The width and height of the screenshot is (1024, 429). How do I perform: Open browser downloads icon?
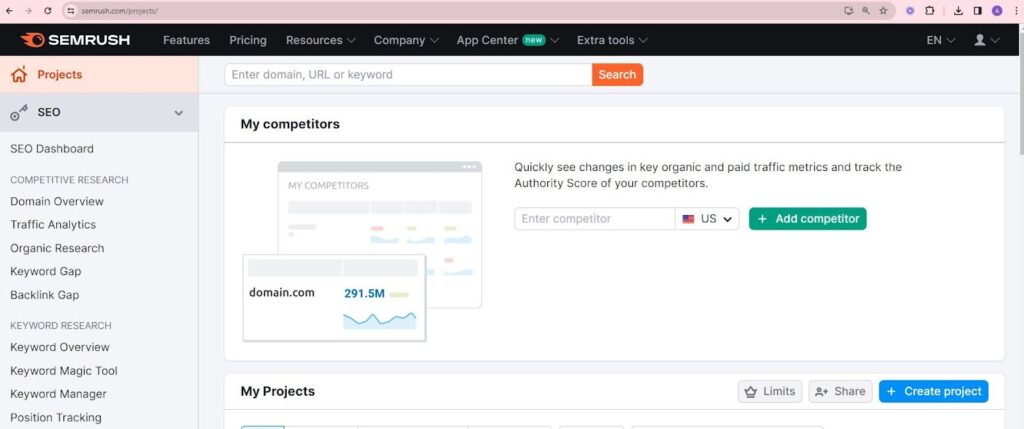coord(959,11)
